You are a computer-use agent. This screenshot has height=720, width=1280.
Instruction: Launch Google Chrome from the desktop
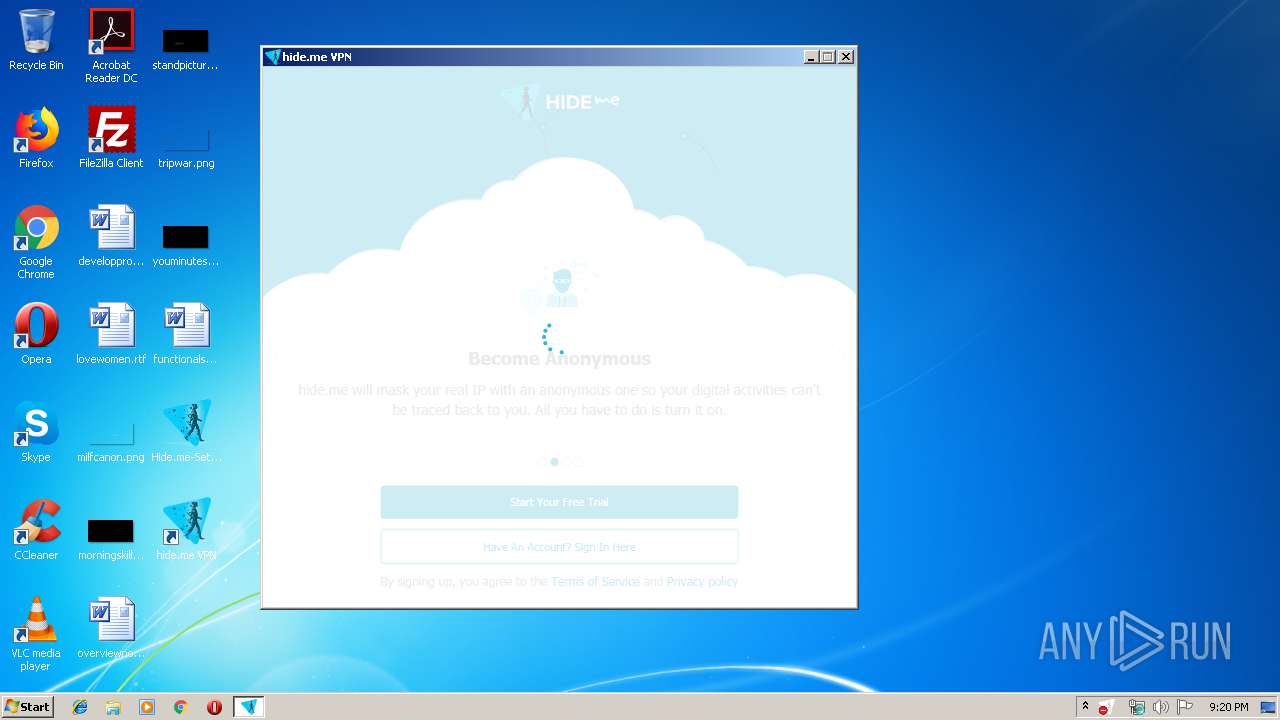click(x=36, y=242)
